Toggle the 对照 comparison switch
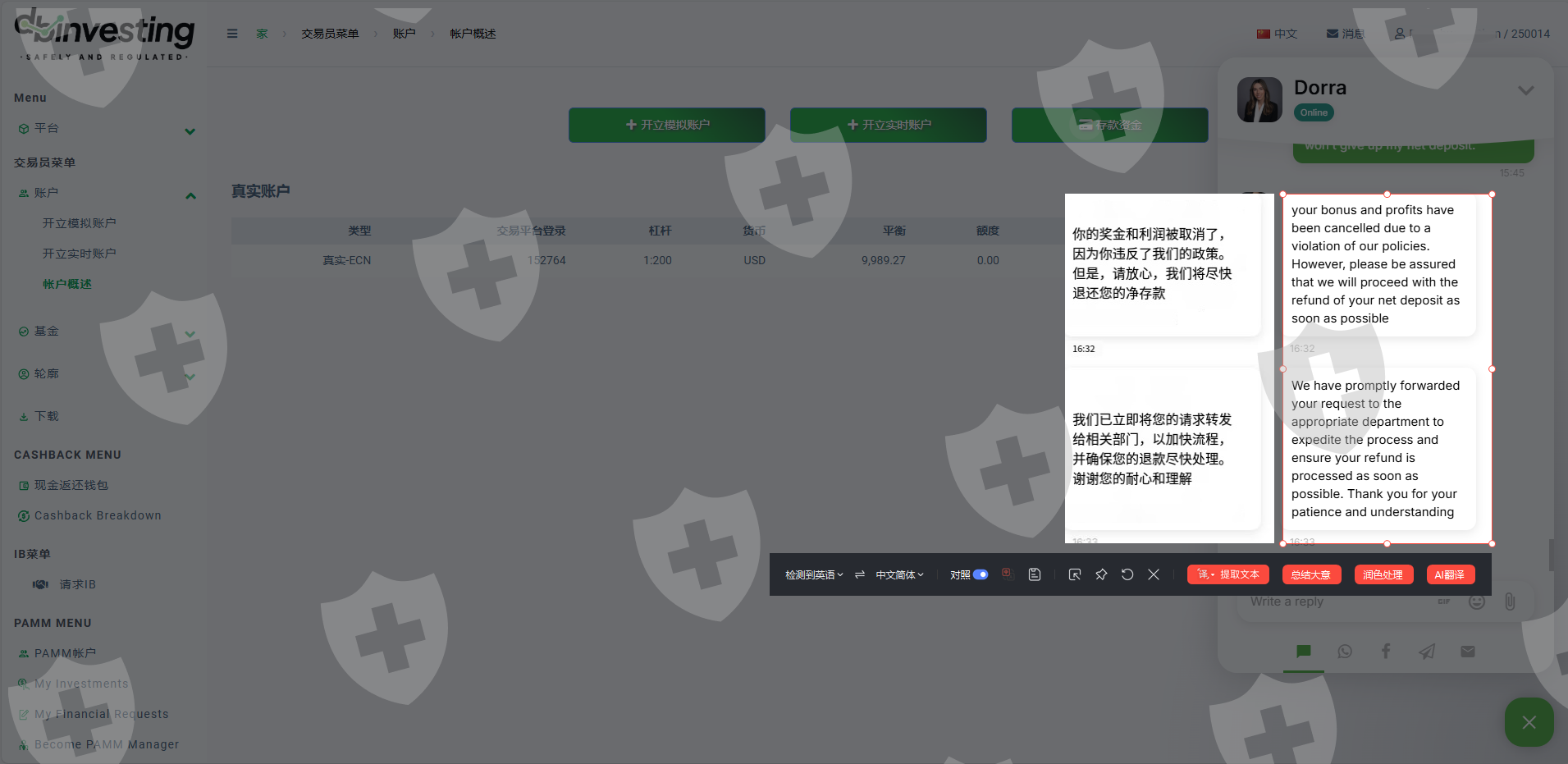The image size is (1568, 764). [x=981, y=574]
